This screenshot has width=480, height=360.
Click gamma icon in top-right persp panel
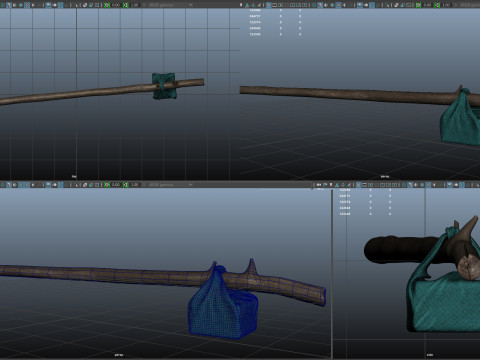click(x=437, y=5)
